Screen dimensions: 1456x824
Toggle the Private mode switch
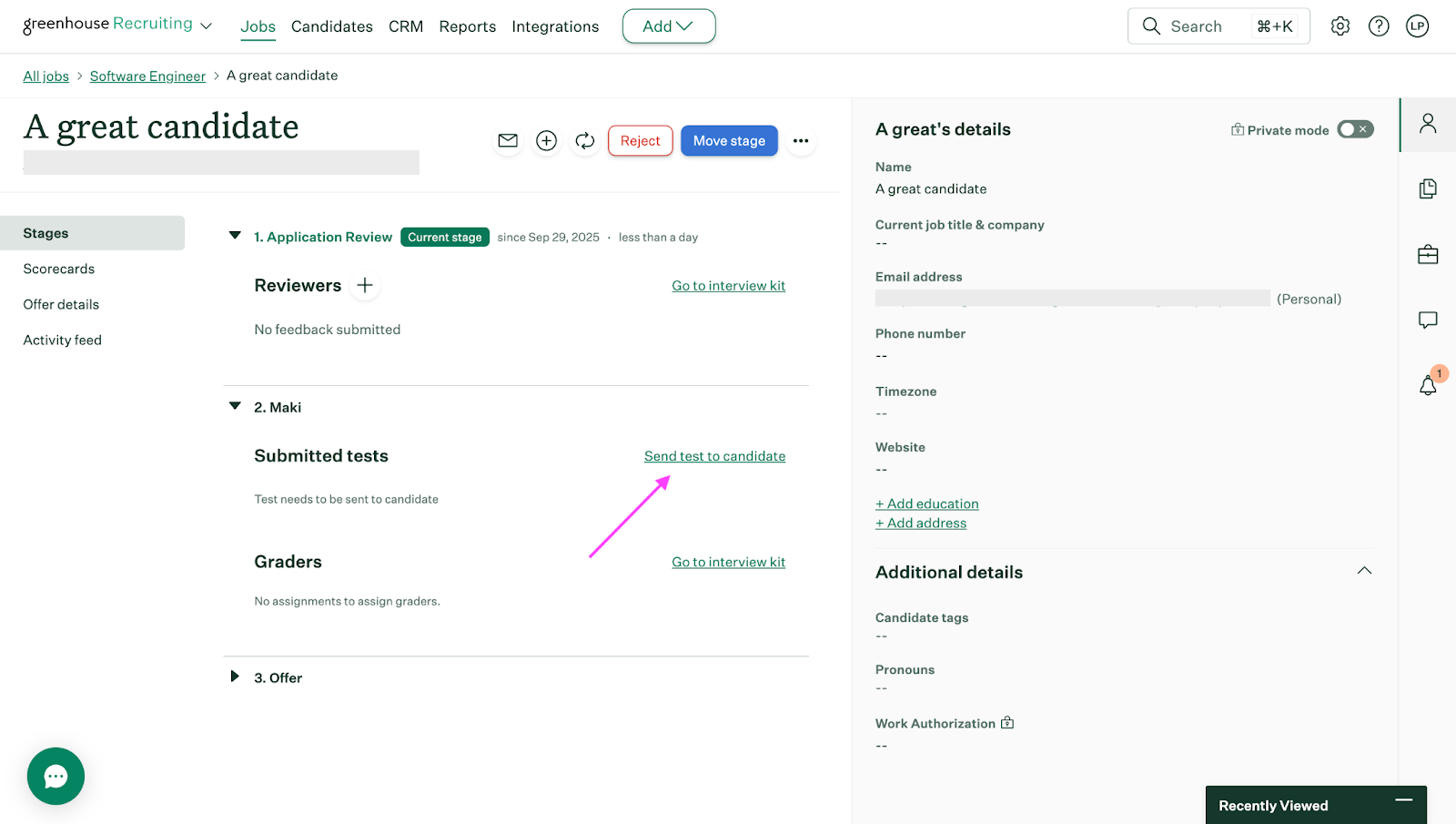pyautogui.click(x=1354, y=129)
